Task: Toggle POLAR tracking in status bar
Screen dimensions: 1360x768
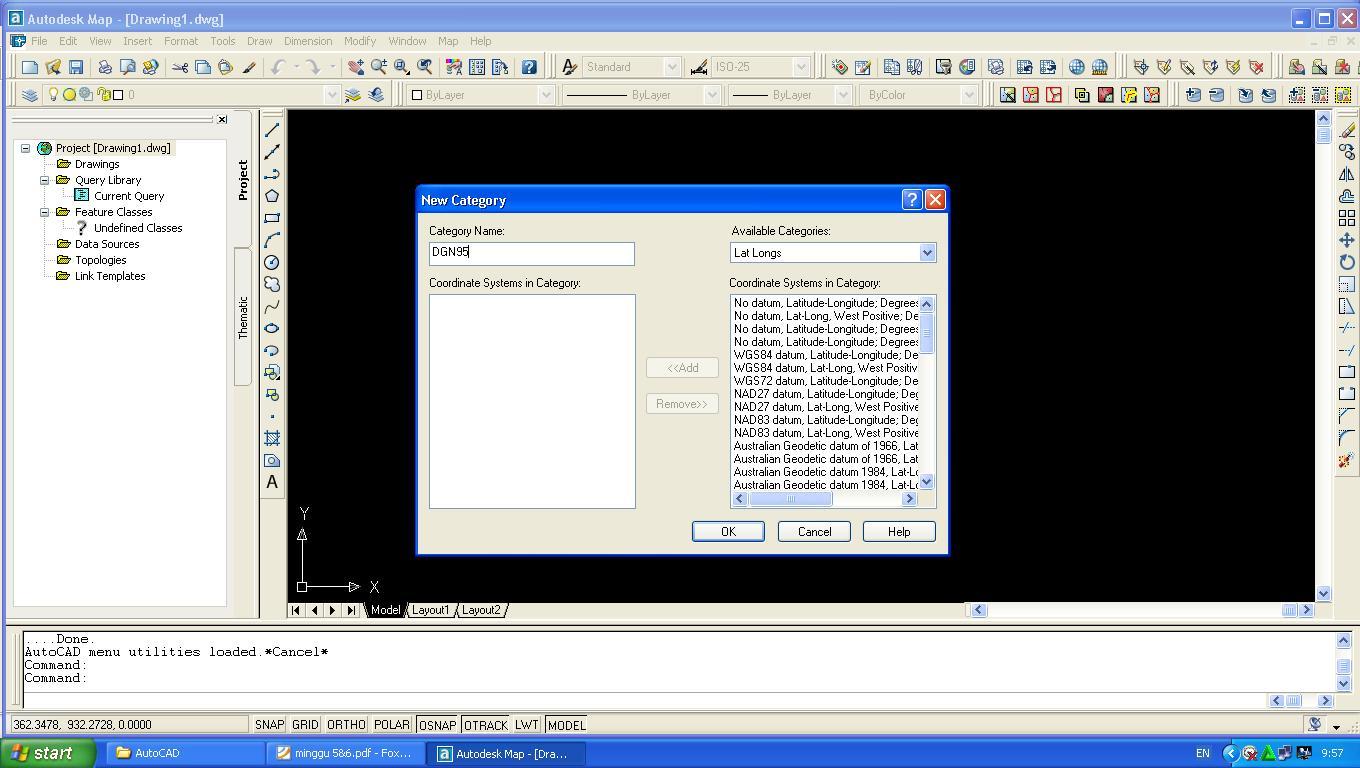Action: [x=392, y=725]
